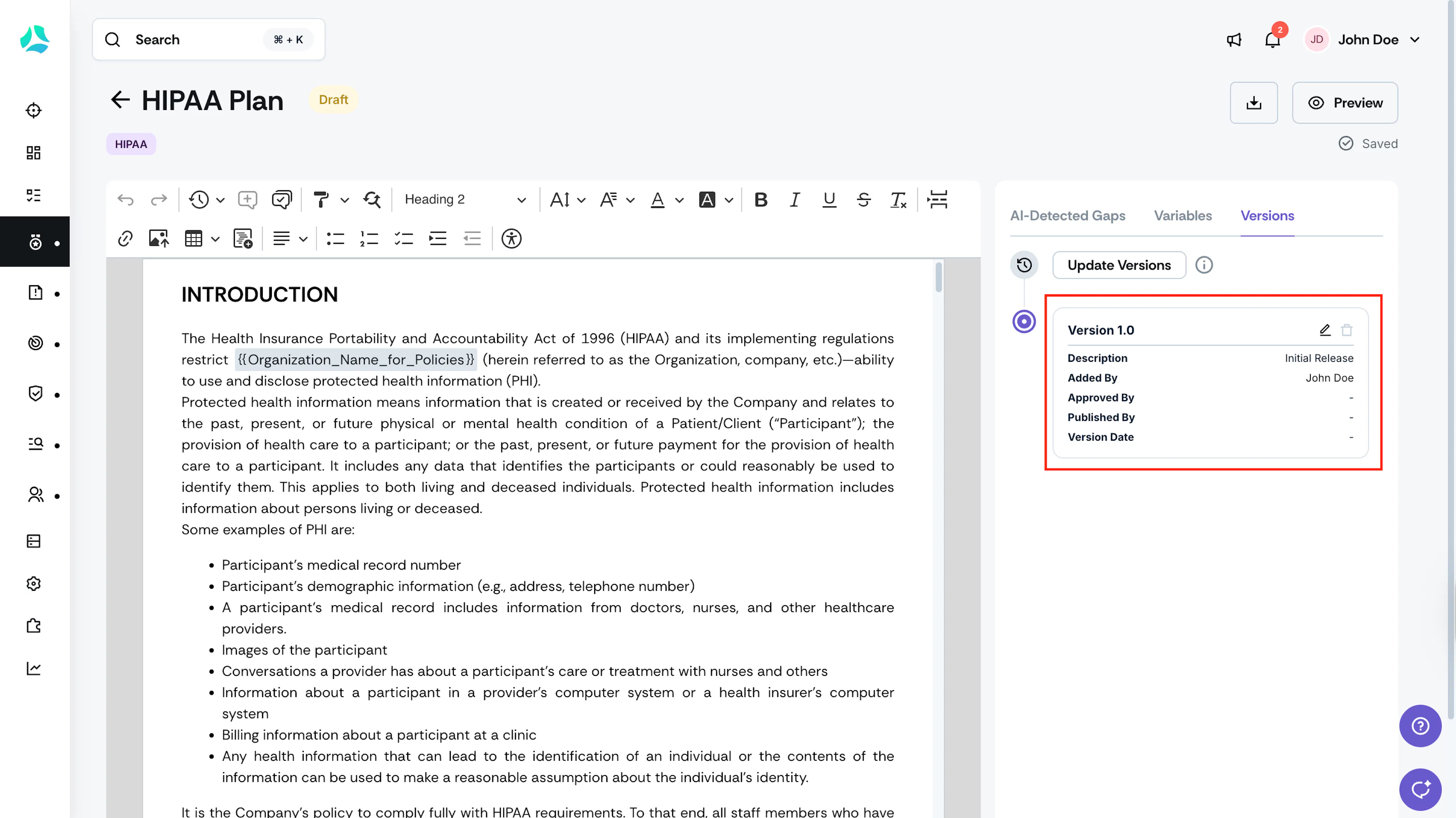The width and height of the screenshot is (1456, 818).
Task: Click the insert image icon
Action: coord(159,239)
